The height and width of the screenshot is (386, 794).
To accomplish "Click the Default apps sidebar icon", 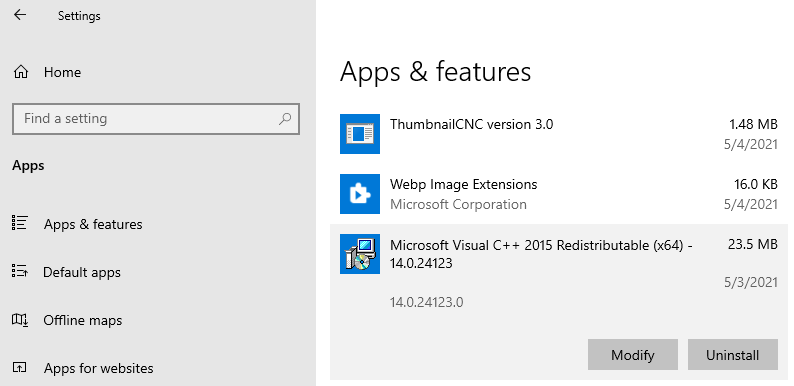I will [19, 271].
